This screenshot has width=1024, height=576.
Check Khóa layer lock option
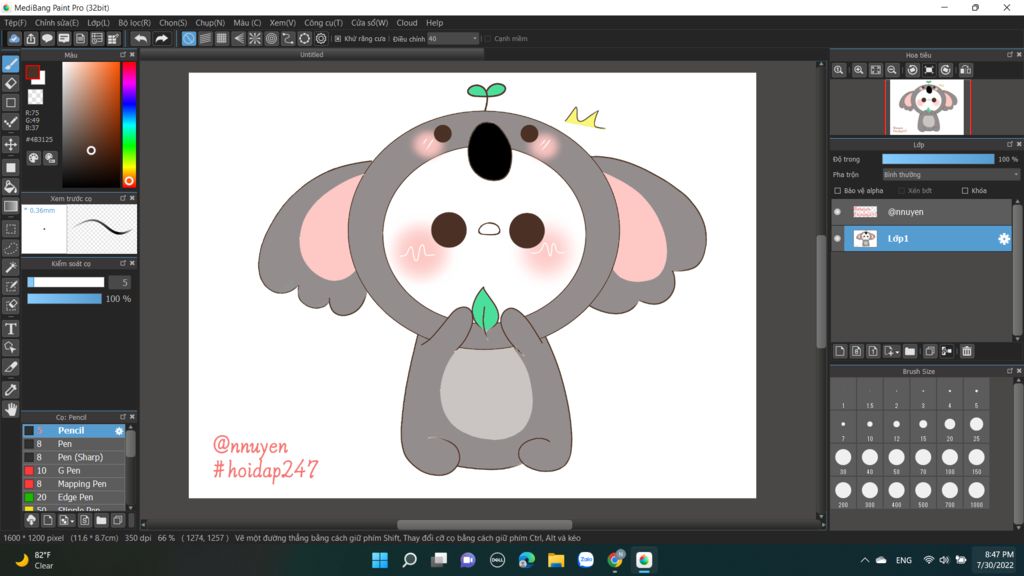(965, 191)
